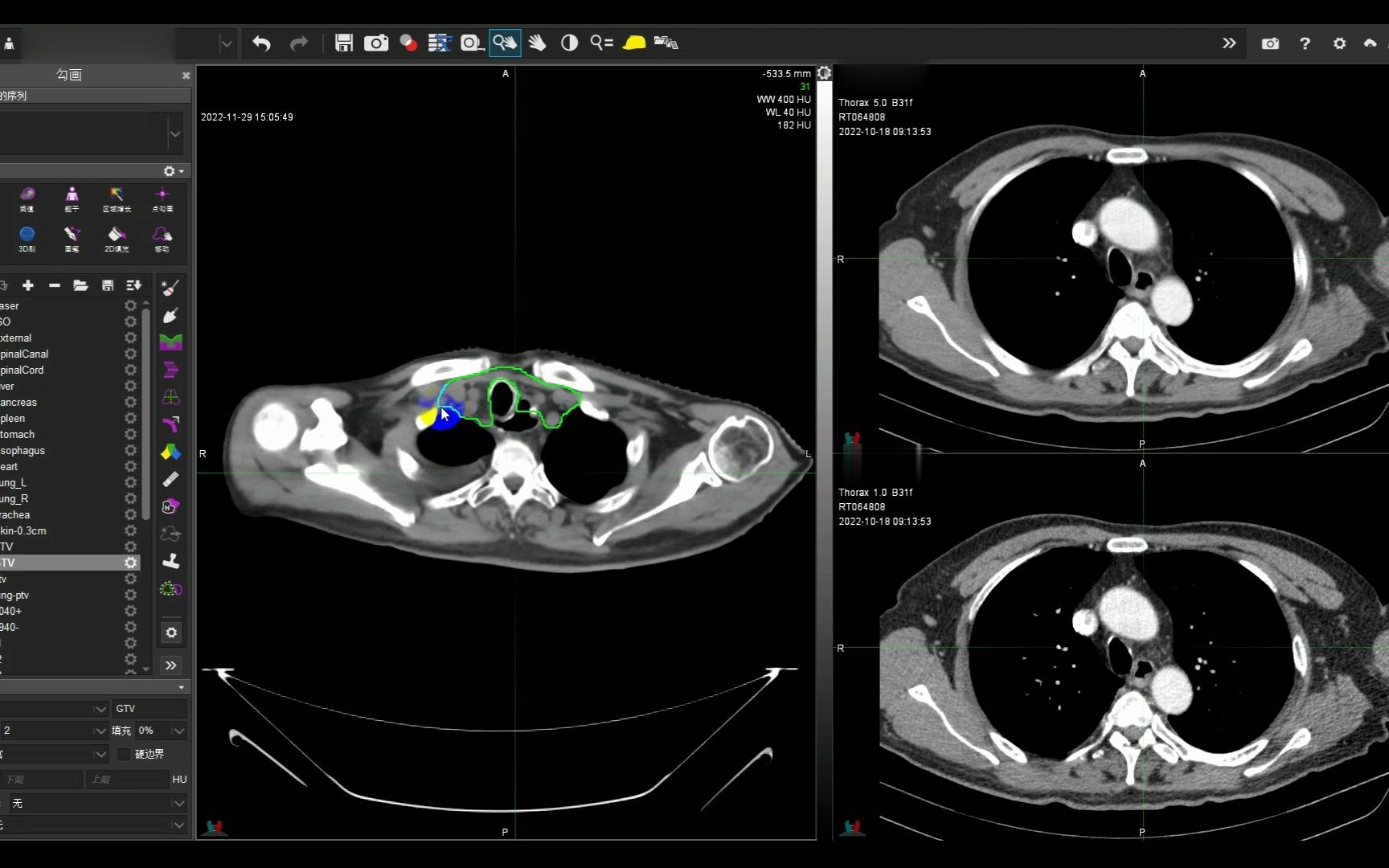
Task: Click the GTV structure name field
Action: pos(150,709)
